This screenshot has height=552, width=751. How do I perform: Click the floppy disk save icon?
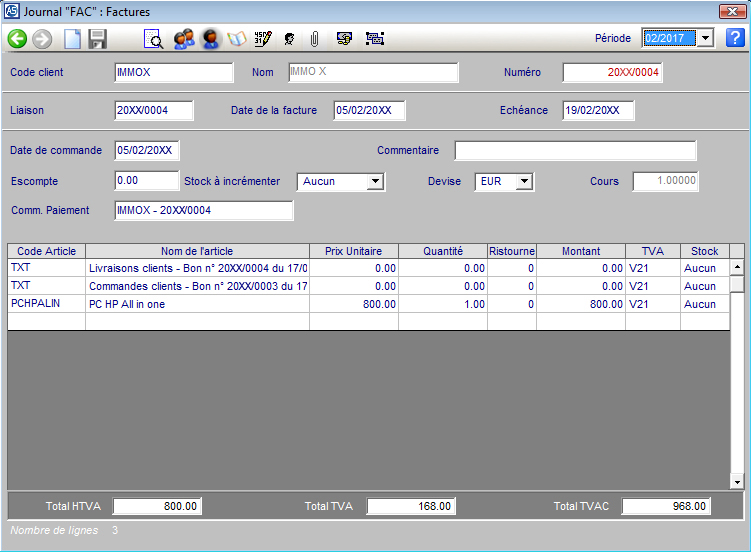97,39
